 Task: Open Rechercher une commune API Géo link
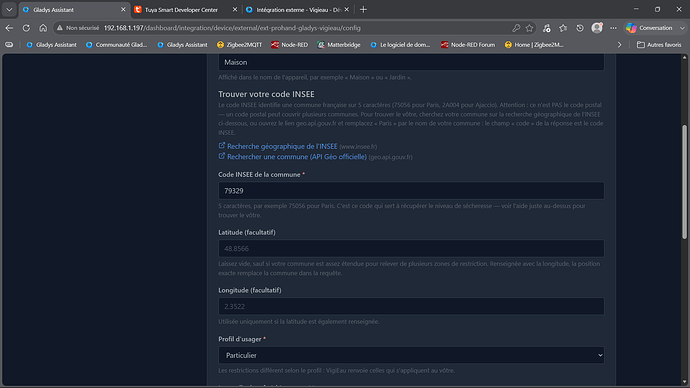coord(297,157)
